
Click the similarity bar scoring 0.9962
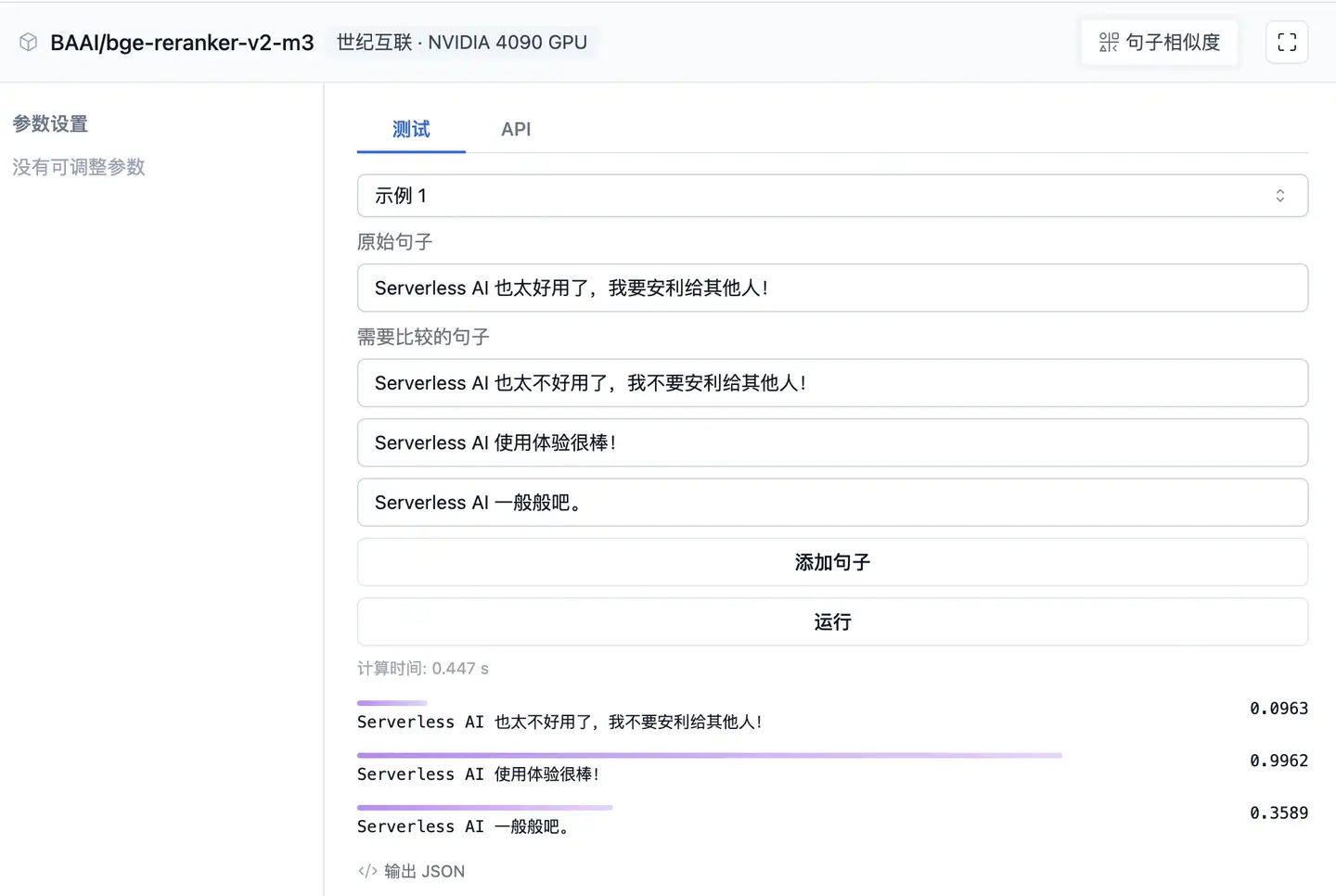(710, 754)
